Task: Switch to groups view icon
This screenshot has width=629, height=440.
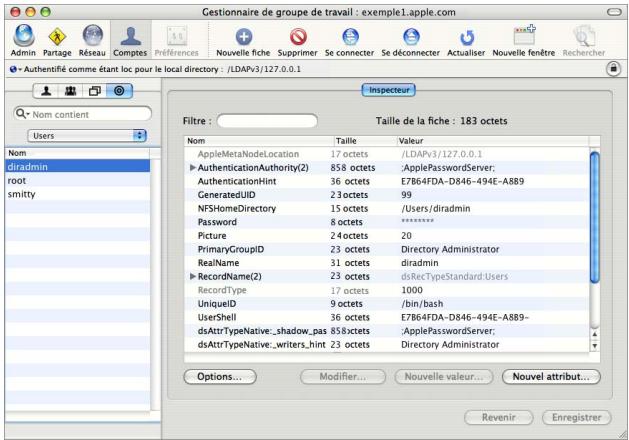Action: point(71,91)
